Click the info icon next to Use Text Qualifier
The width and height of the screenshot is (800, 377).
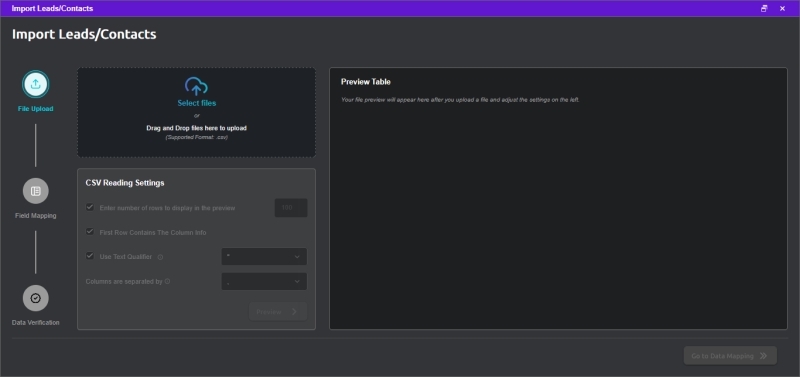point(160,257)
